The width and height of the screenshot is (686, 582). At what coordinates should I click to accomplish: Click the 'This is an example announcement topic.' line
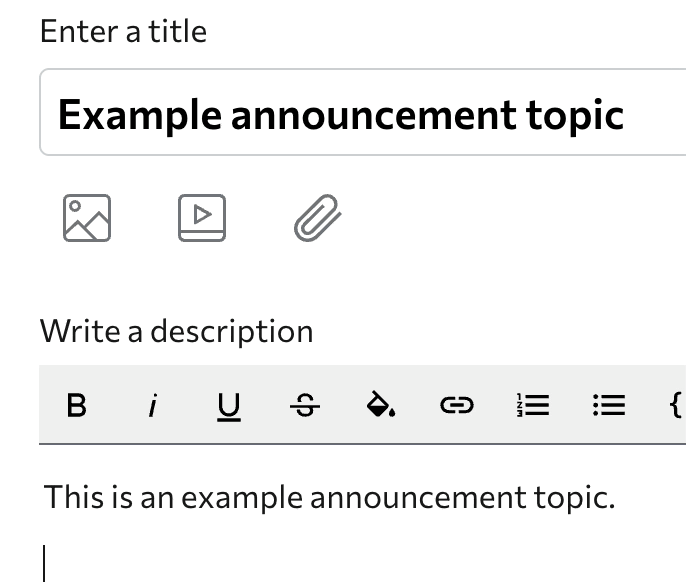pos(330,496)
